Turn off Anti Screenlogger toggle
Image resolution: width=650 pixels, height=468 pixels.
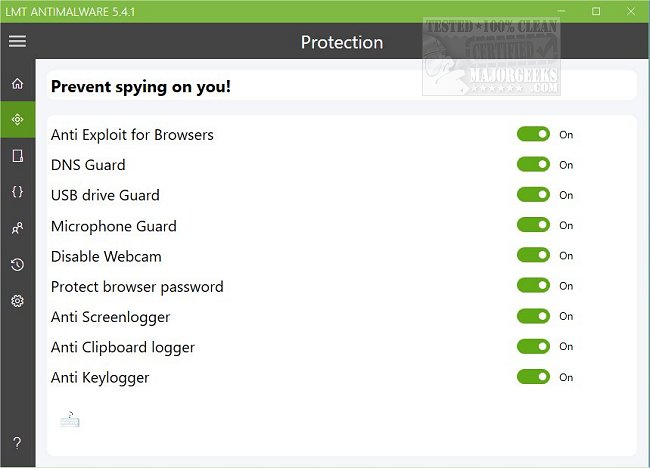coord(533,316)
